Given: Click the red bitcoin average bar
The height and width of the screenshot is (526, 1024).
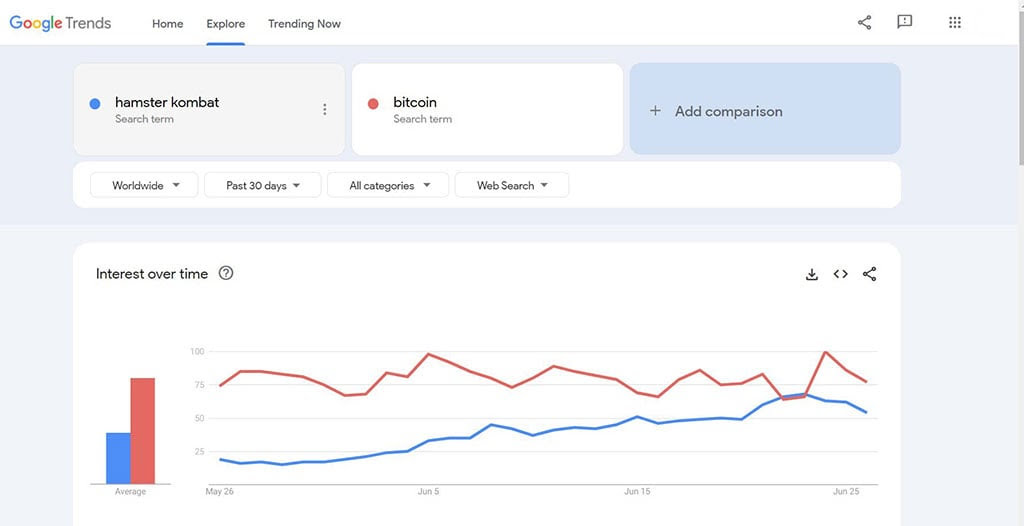Looking at the screenshot, I should coord(142,430).
